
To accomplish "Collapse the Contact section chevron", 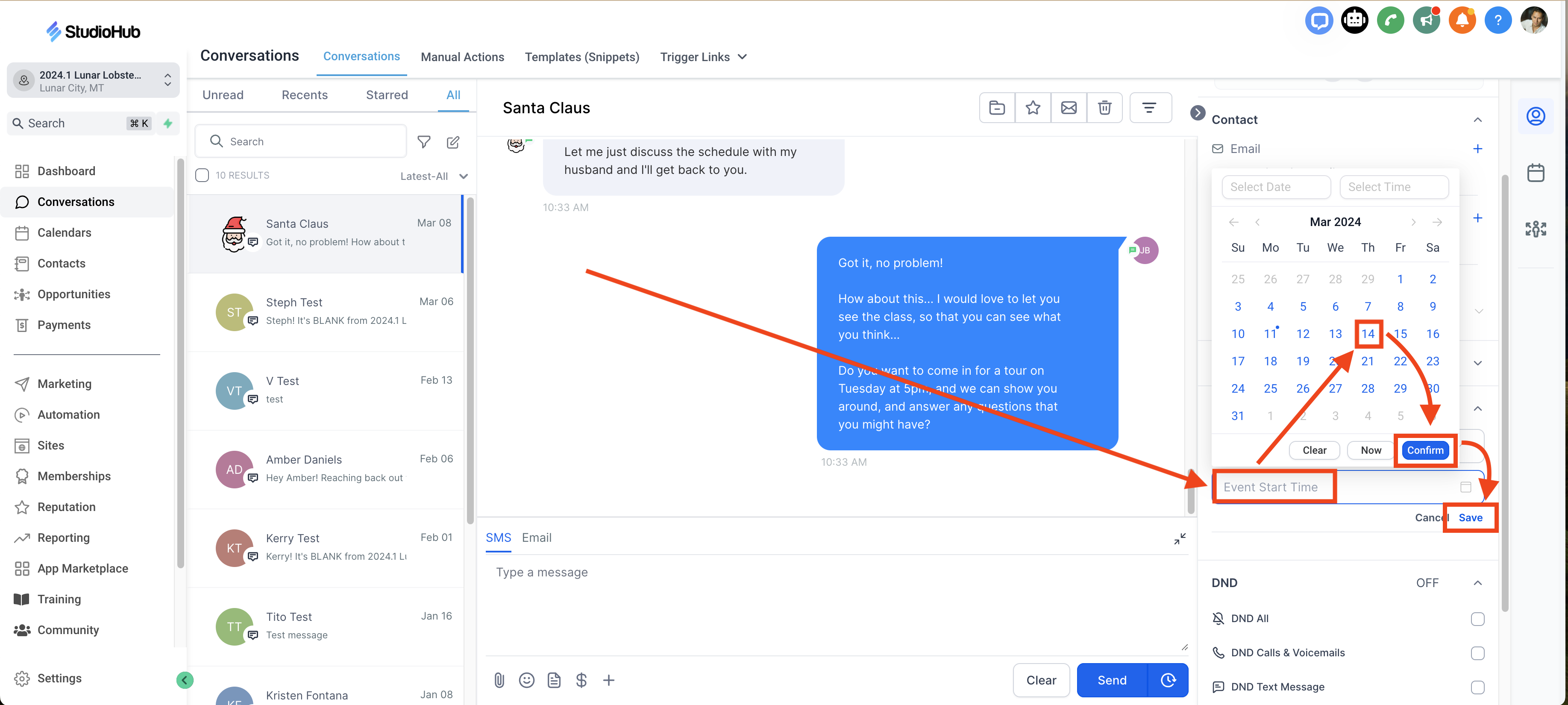I will tap(1477, 120).
